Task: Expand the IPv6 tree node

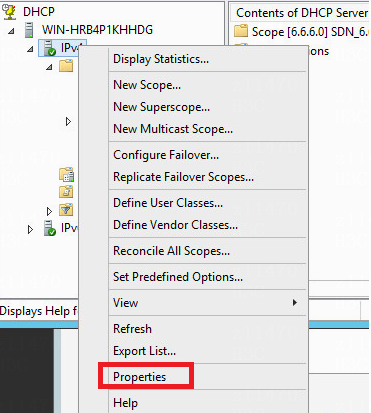Action: [x=30, y=229]
